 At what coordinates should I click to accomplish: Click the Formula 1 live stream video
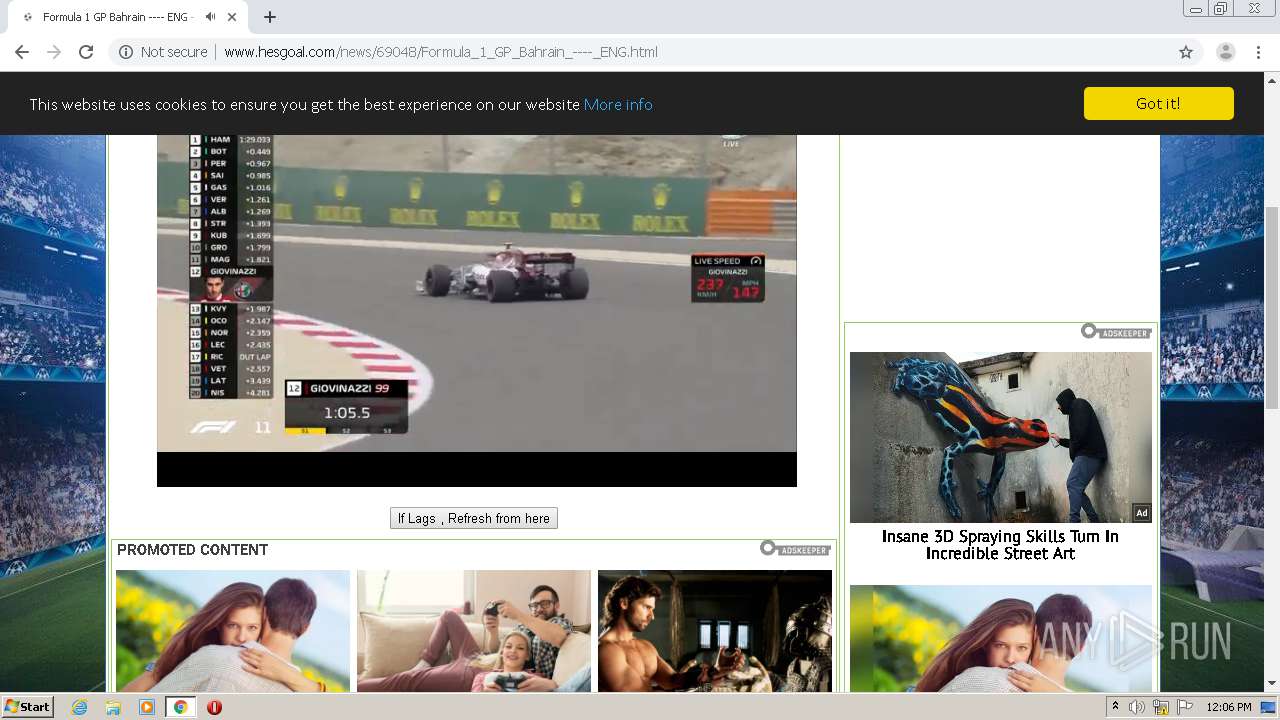(477, 310)
